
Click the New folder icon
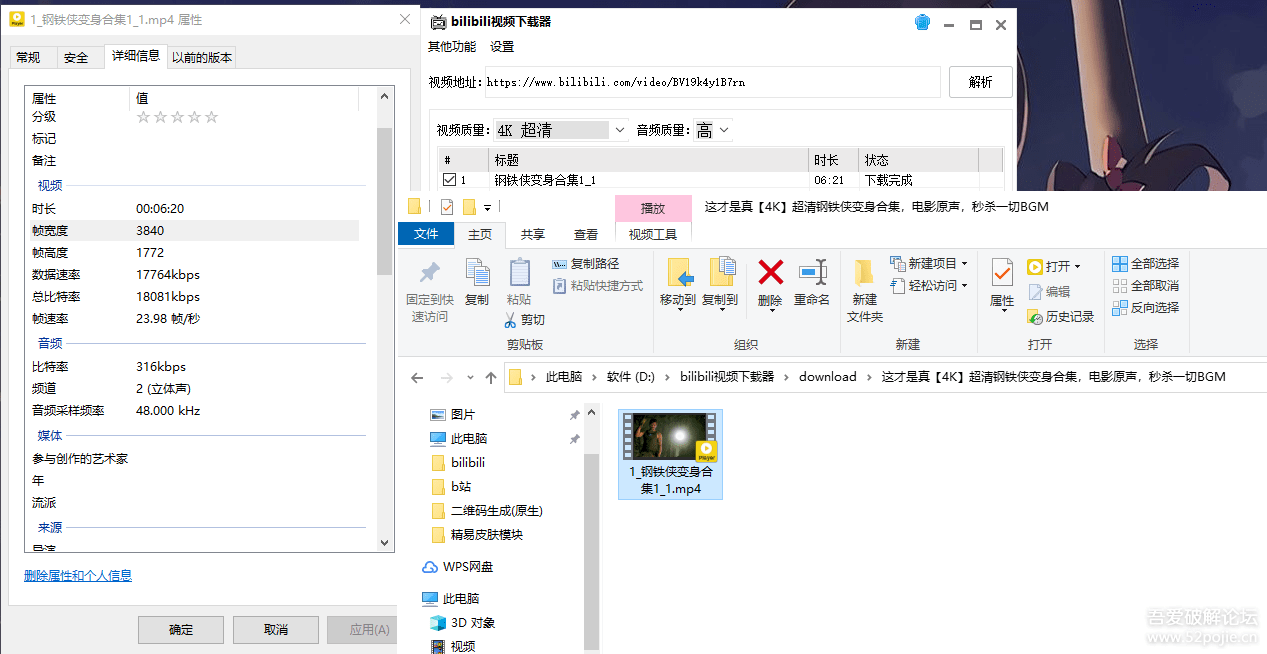point(865,272)
